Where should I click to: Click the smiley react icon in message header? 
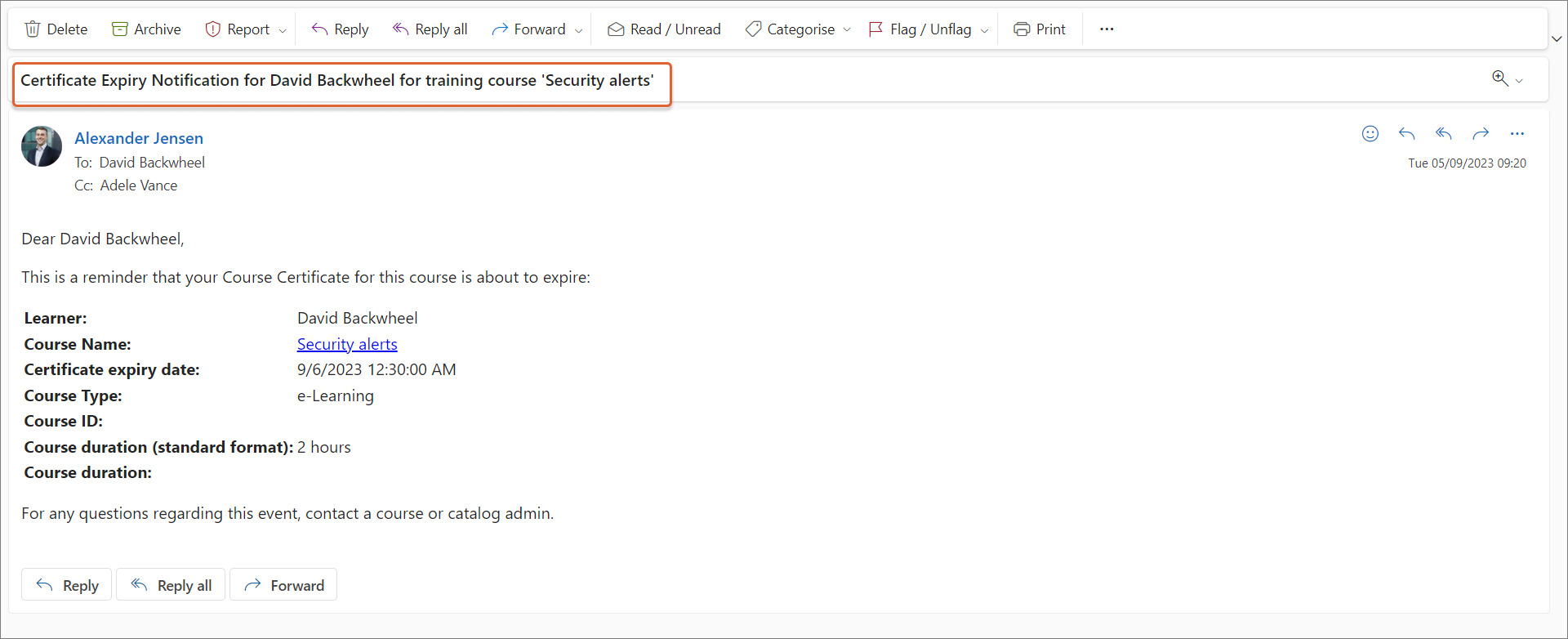pos(1370,134)
